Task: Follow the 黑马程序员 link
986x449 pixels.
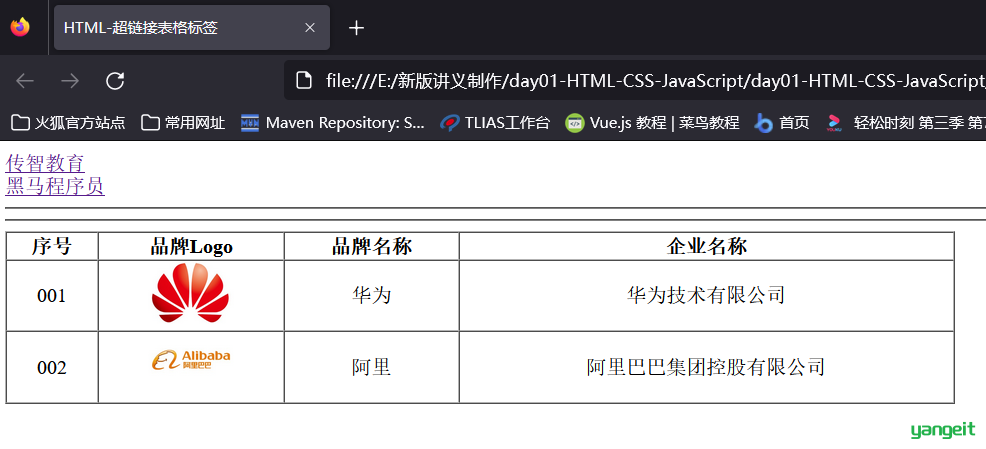Action: [x=55, y=186]
